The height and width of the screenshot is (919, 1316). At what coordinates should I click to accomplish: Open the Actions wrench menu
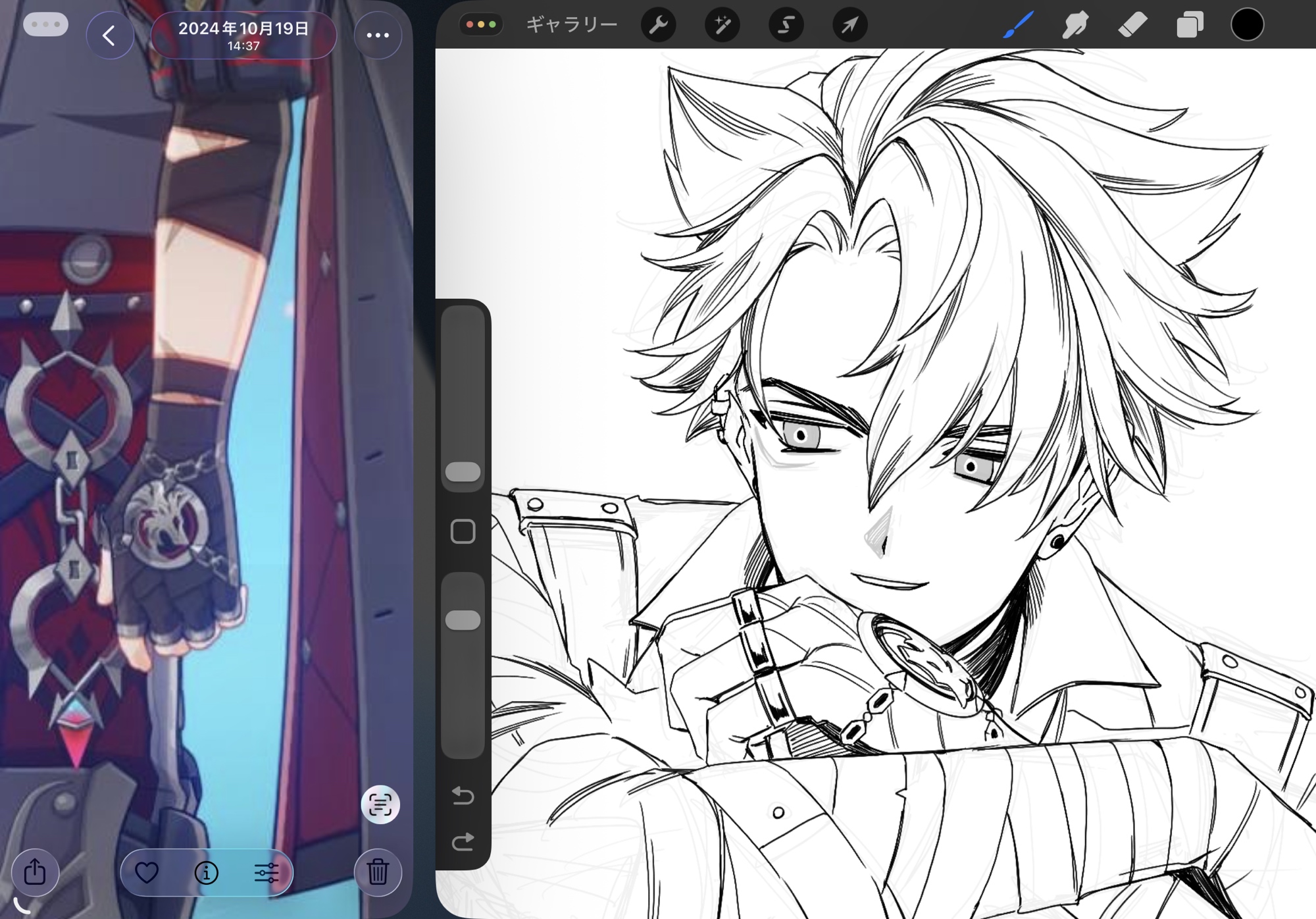click(658, 25)
